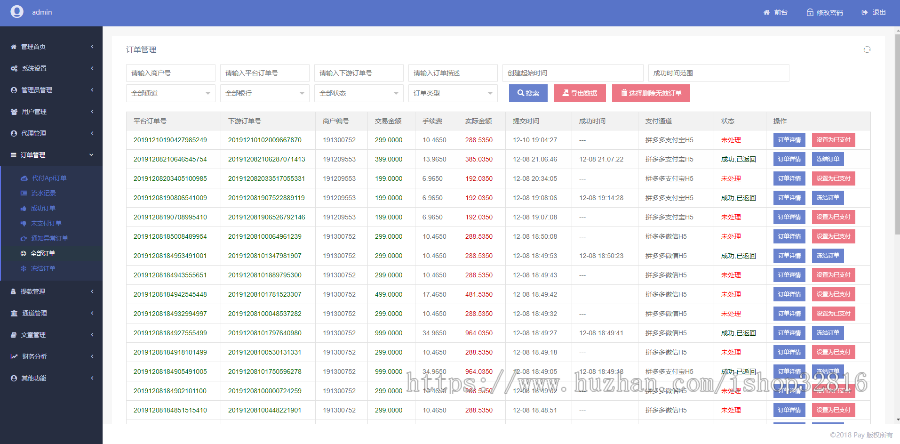Open the 全部通道 dropdown filter
The height and width of the screenshot is (444, 900).
coord(171,93)
